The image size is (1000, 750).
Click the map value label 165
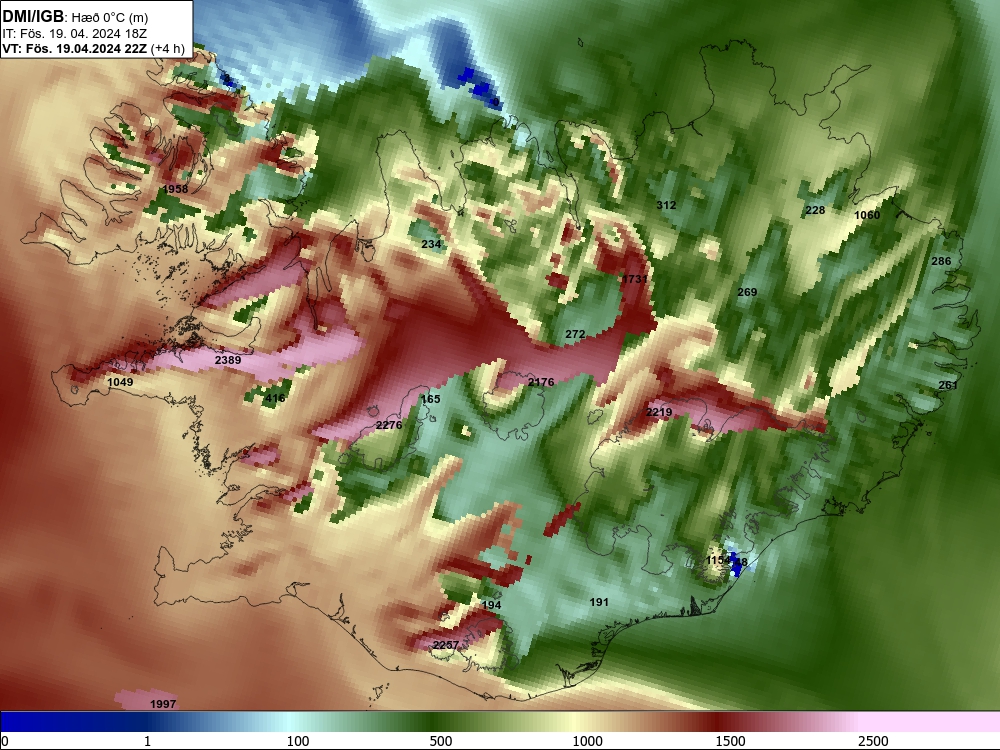point(430,399)
